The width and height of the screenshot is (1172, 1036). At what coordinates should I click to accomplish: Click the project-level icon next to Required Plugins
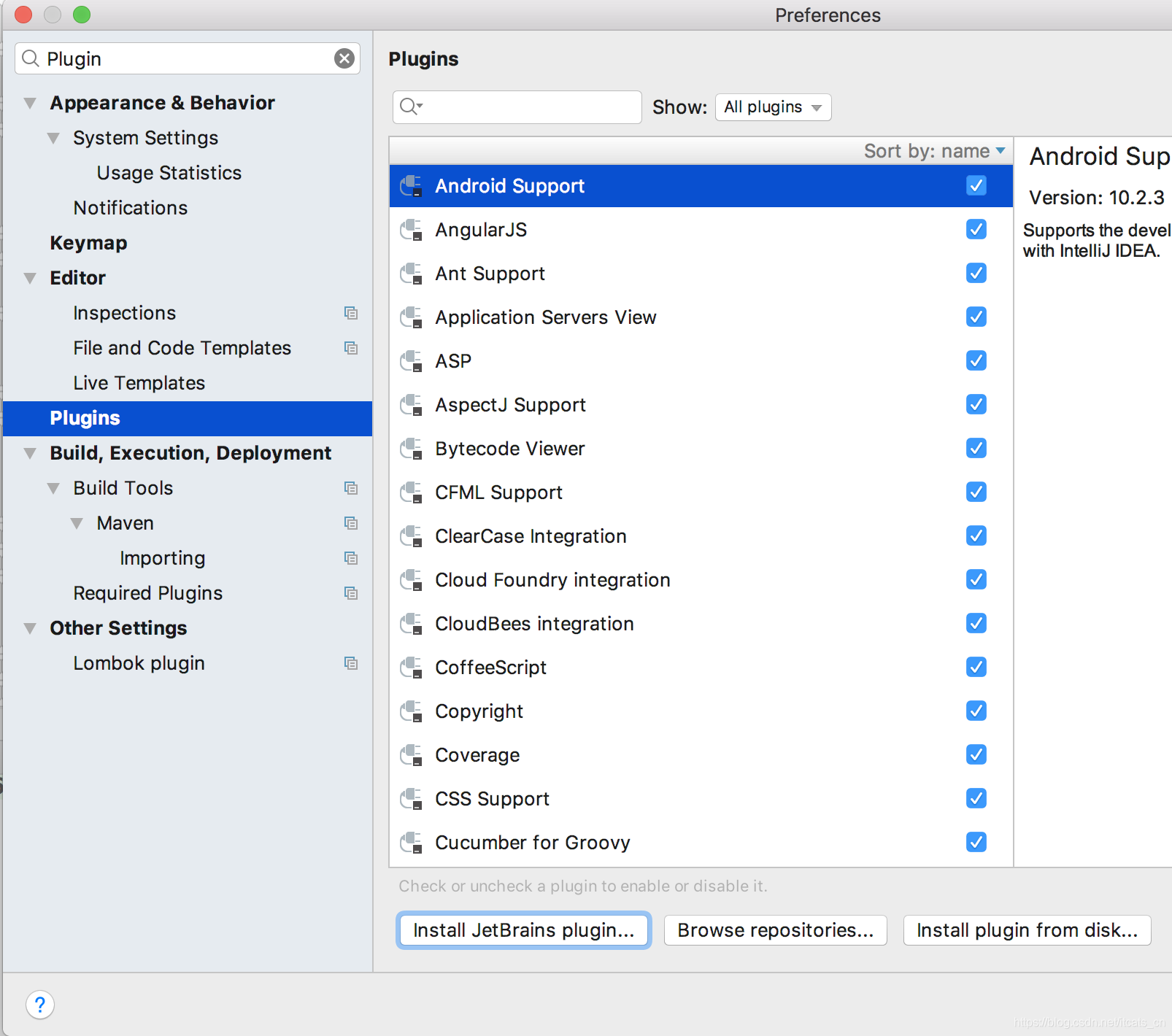click(351, 593)
